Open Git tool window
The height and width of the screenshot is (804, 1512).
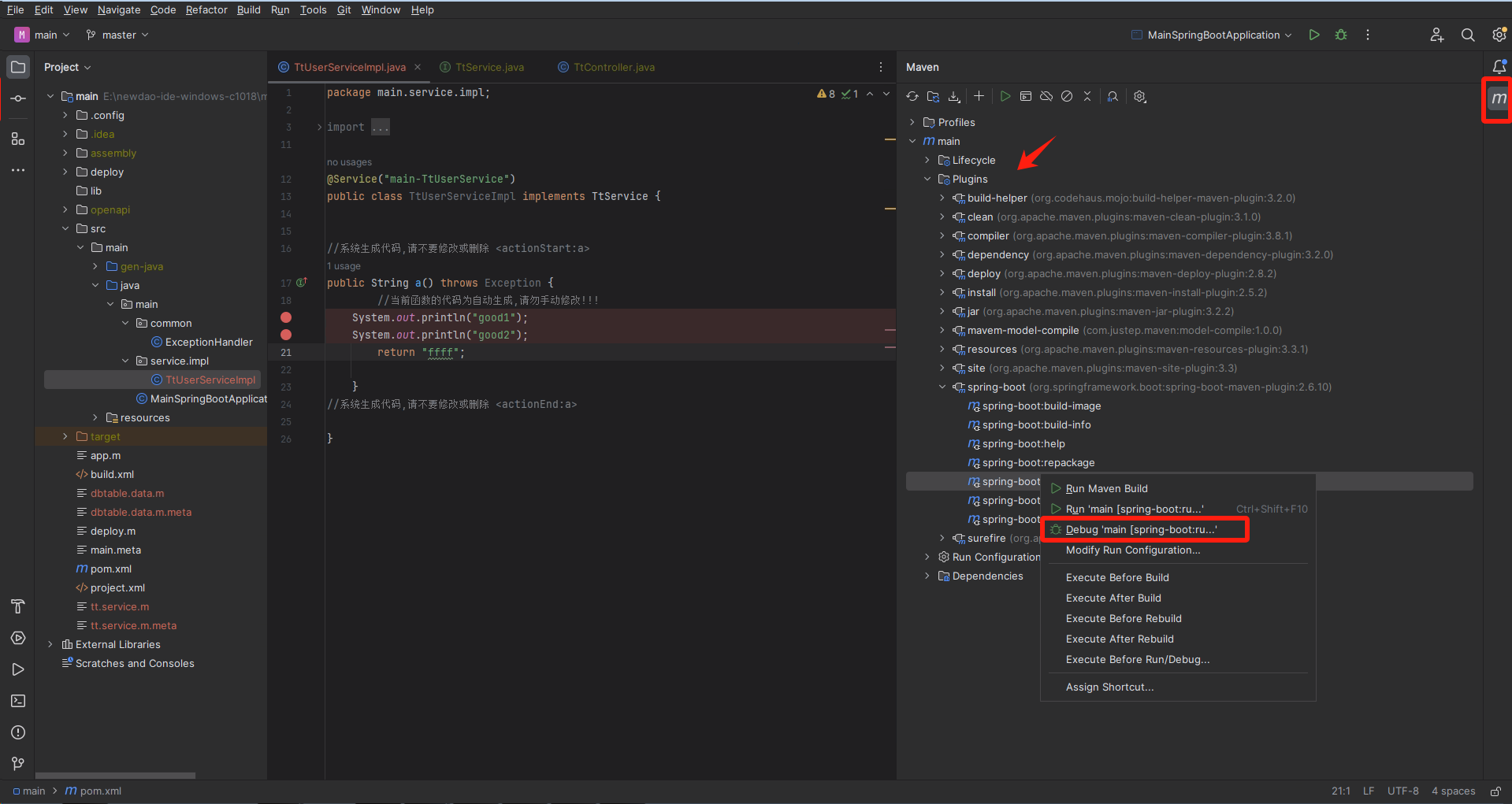[x=18, y=764]
